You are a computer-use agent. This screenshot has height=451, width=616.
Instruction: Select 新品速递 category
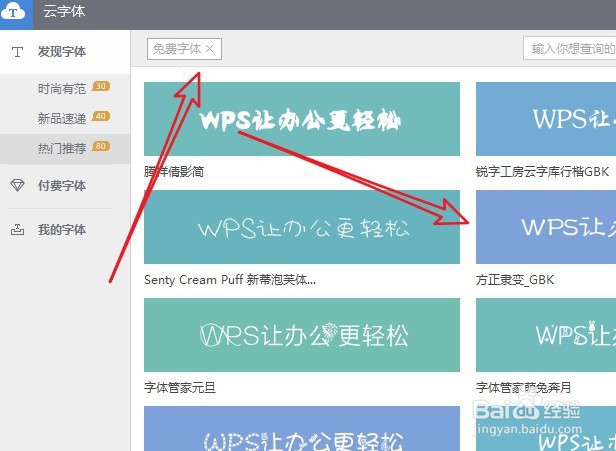(62, 118)
